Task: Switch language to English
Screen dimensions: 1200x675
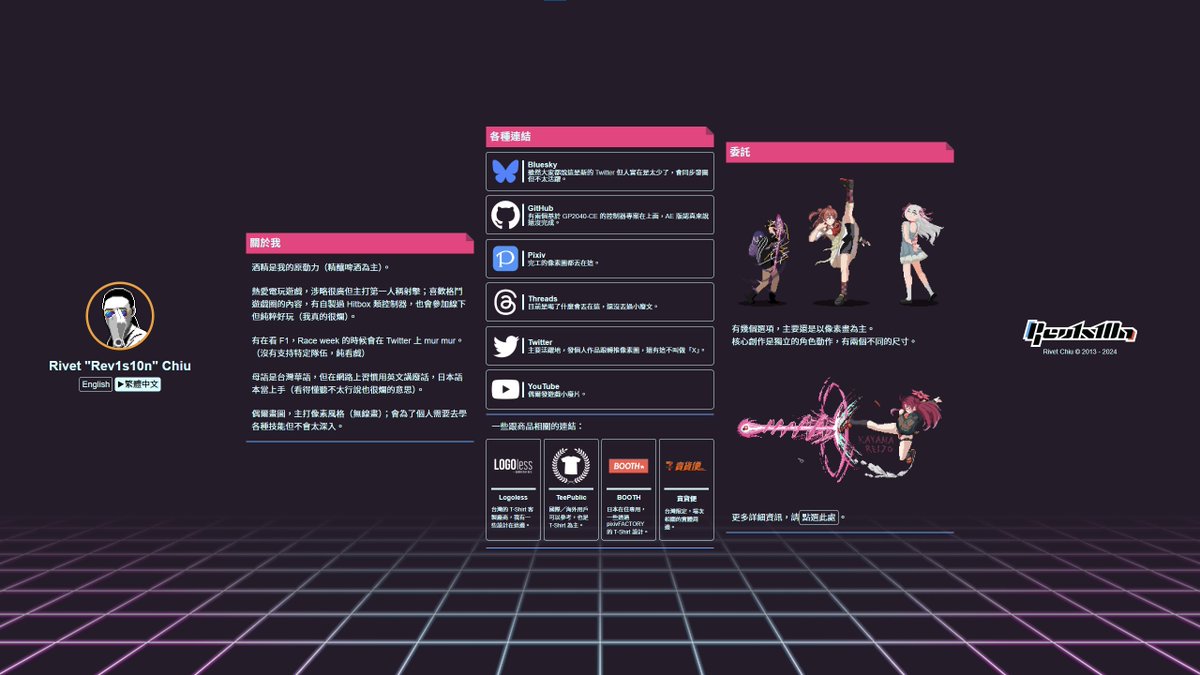Action: (x=96, y=384)
